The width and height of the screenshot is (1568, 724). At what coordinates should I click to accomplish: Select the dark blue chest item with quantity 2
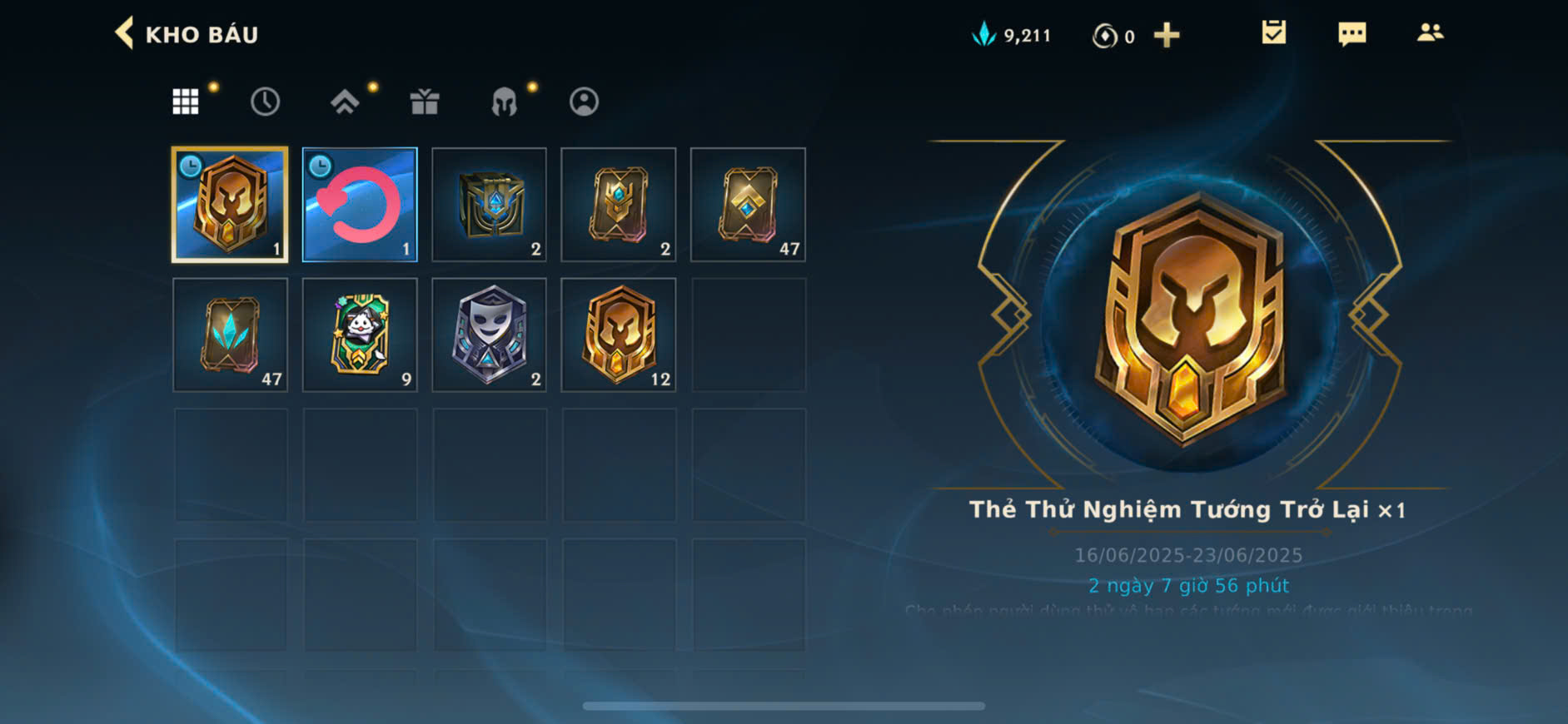[489, 205]
